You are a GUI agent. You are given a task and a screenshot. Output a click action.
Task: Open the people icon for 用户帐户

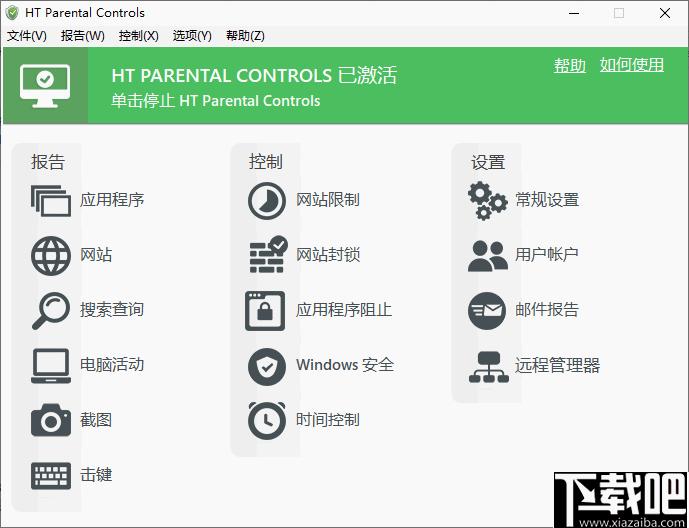pyautogui.click(x=488, y=256)
